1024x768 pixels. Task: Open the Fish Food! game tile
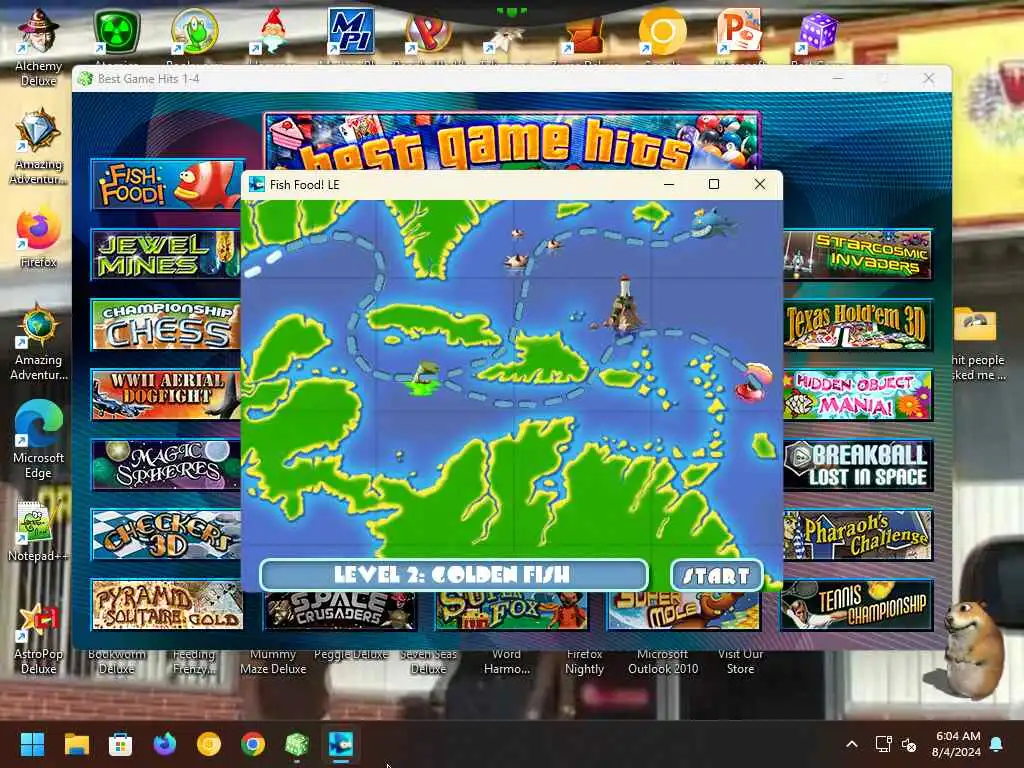(168, 185)
